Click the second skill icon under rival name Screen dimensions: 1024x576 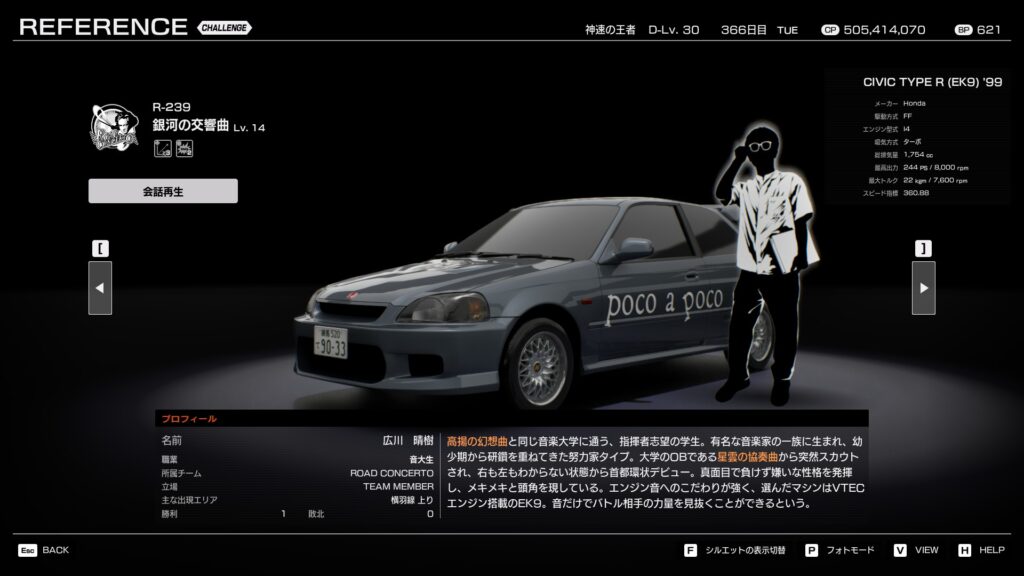coord(184,149)
